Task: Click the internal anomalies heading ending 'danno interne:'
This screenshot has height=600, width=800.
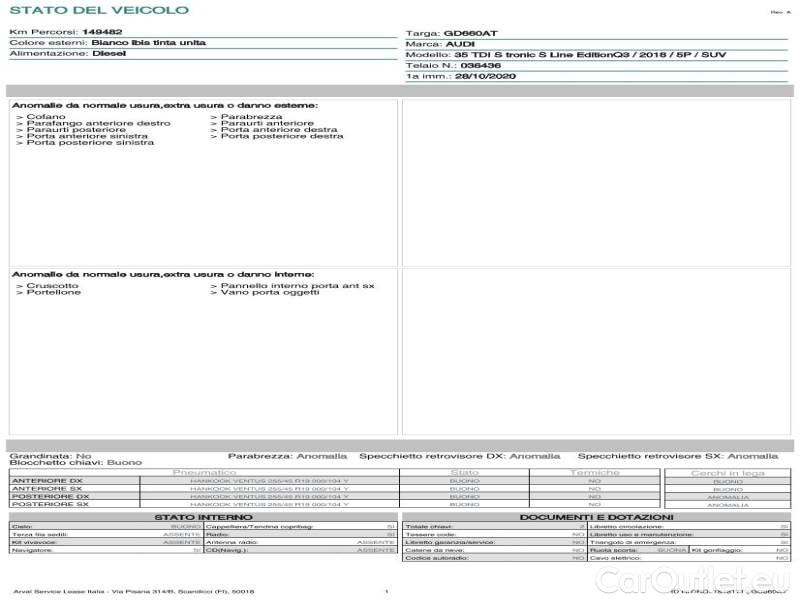Action: click(163, 274)
